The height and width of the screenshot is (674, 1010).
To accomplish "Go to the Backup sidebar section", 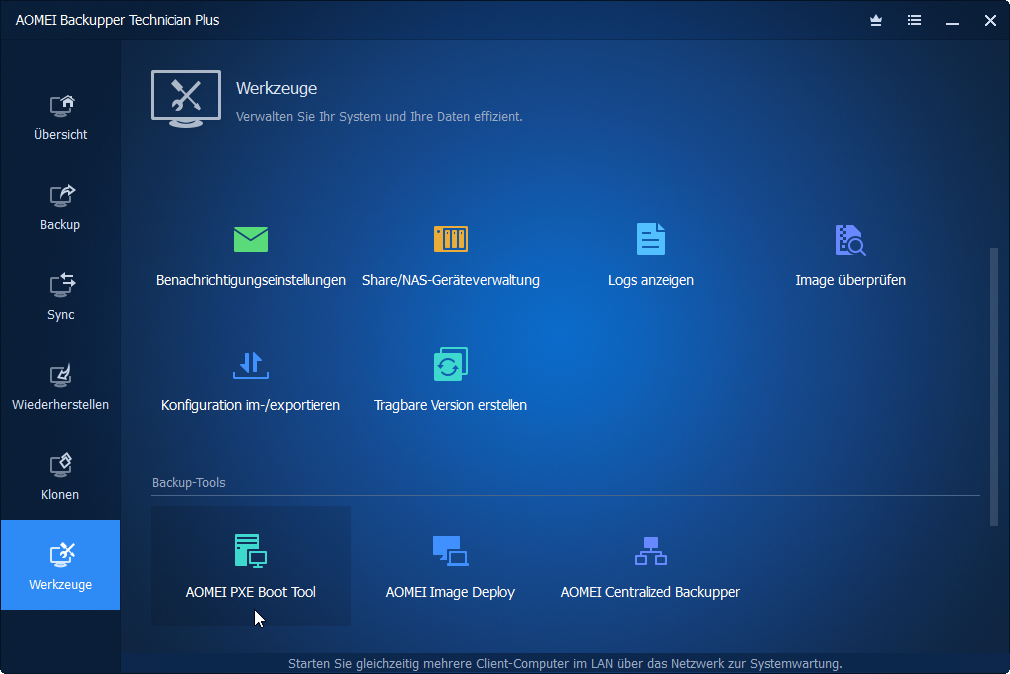I will (x=61, y=208).
